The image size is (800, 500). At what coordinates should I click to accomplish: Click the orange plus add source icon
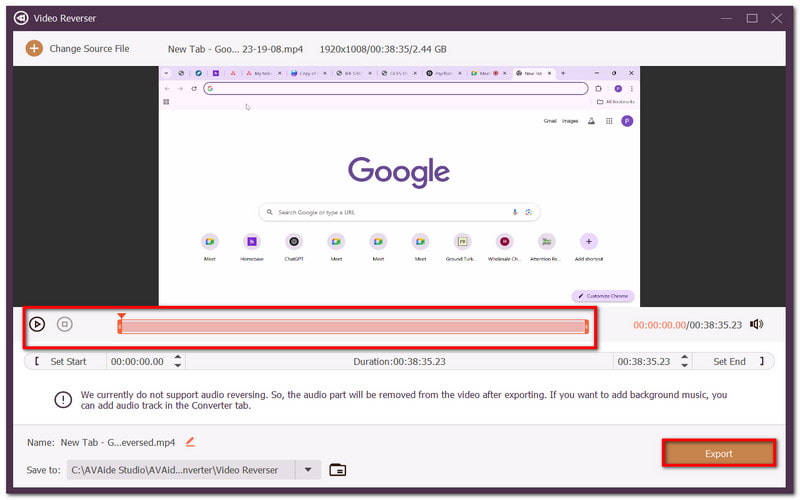[34, 48]
